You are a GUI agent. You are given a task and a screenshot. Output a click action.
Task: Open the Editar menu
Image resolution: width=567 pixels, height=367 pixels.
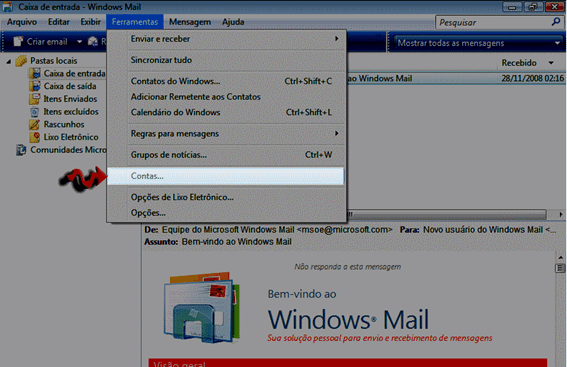(59, 22)
